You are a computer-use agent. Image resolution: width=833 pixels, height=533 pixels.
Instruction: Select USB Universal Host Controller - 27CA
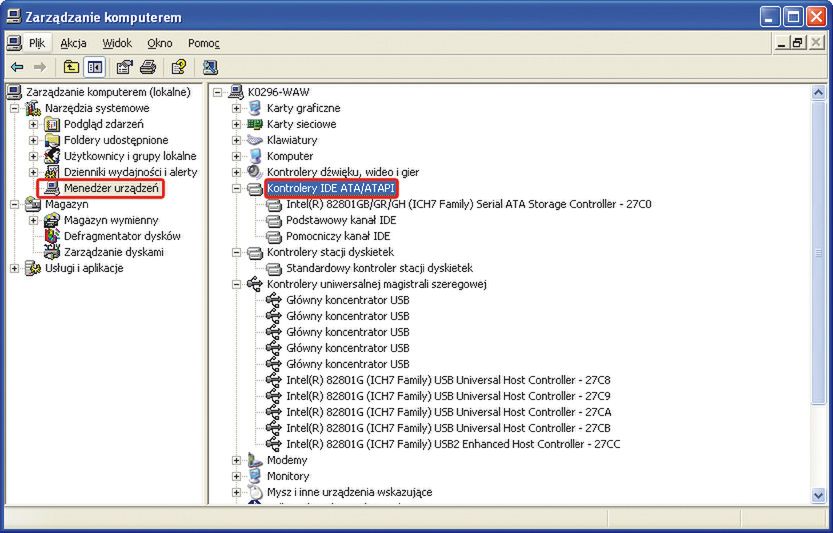449,412
